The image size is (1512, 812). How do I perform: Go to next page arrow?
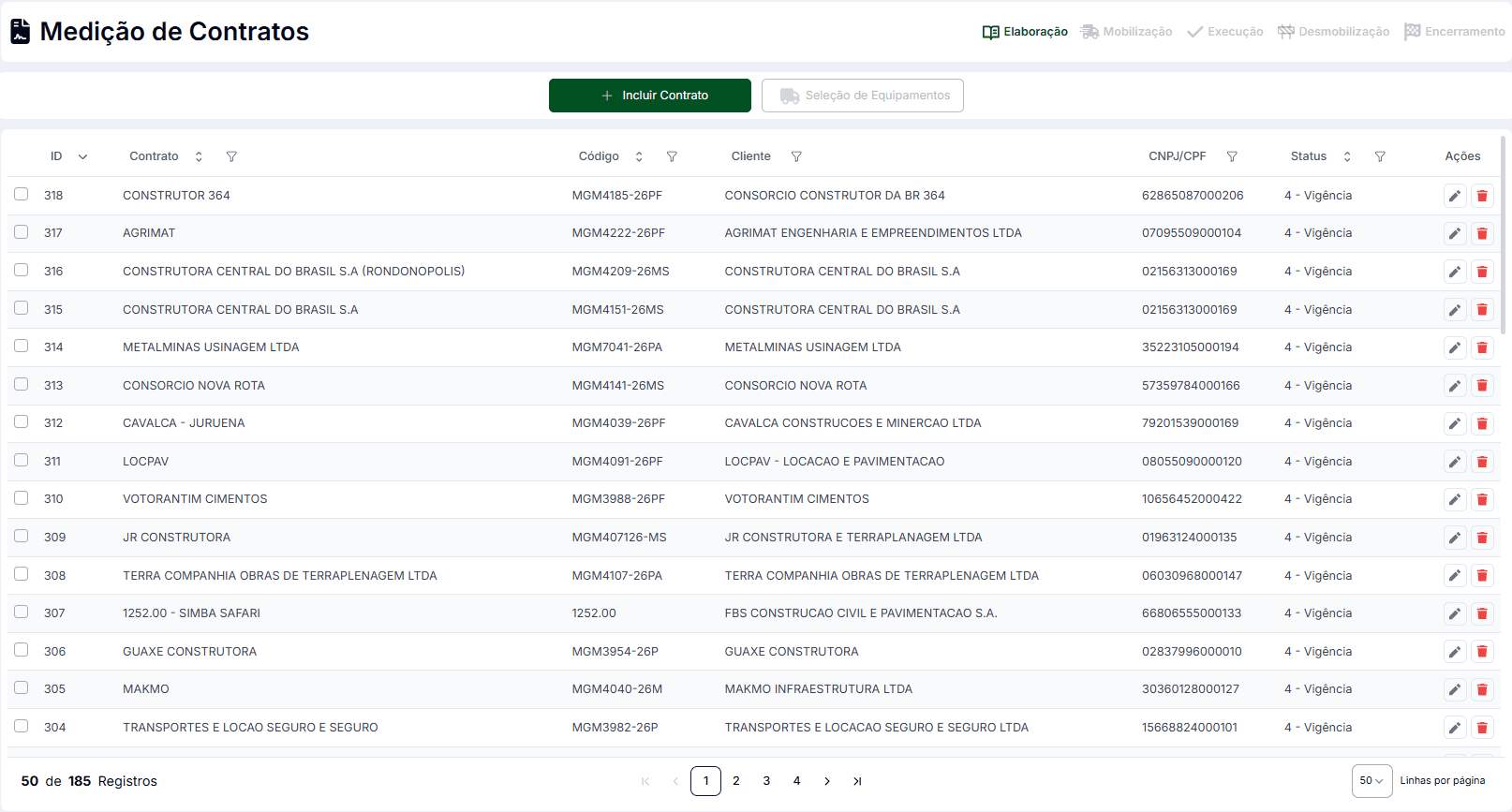[827, 781]
